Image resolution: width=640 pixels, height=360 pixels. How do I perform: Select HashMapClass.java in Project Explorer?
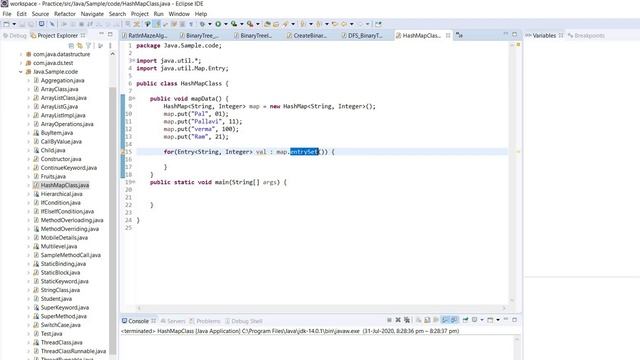click(x=64, y=185)
